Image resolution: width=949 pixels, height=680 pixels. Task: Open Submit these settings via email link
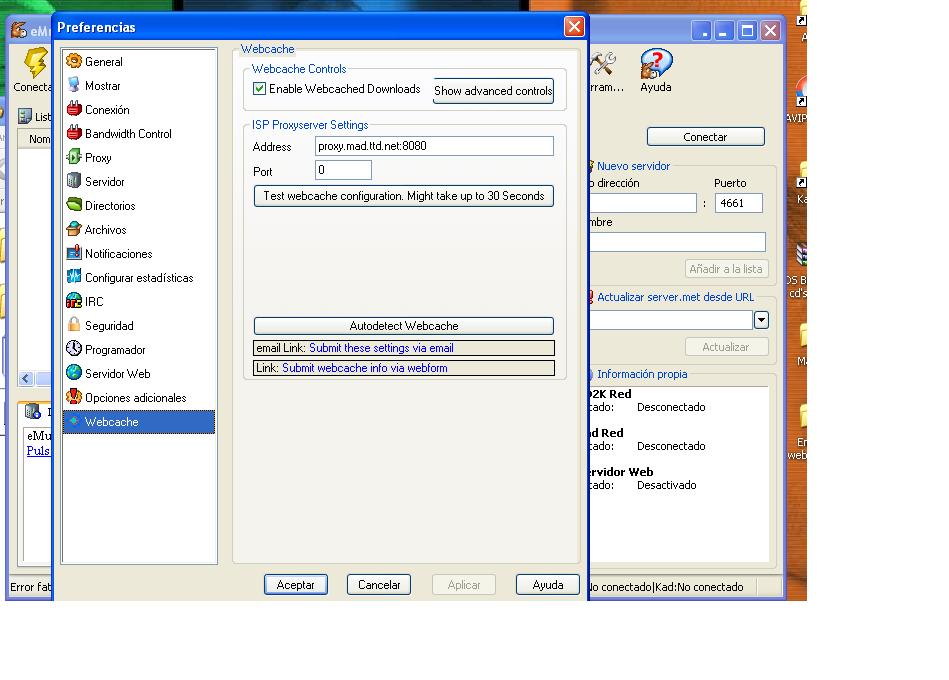tap(381, 348)
